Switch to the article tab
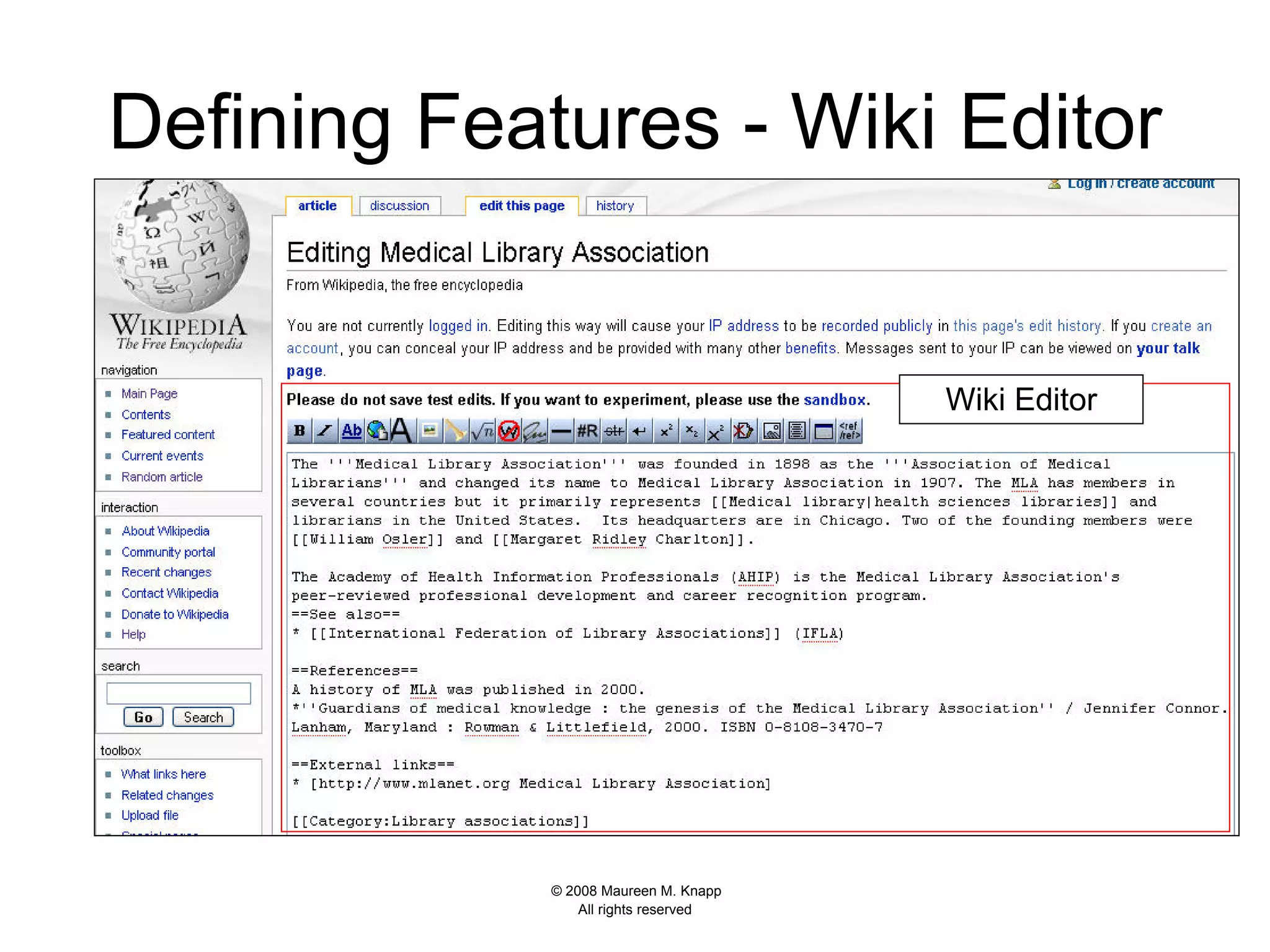The image size is (1270, 952). pos(317,206)
